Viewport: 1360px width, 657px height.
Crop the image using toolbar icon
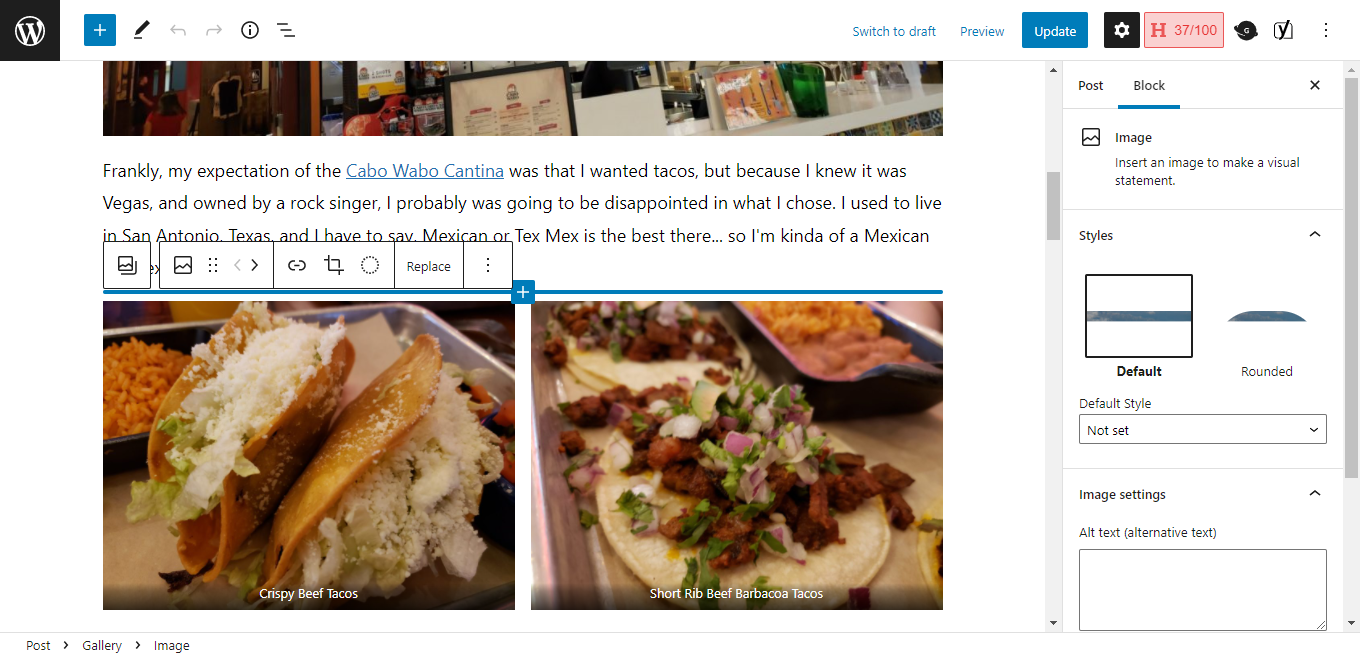334,266
